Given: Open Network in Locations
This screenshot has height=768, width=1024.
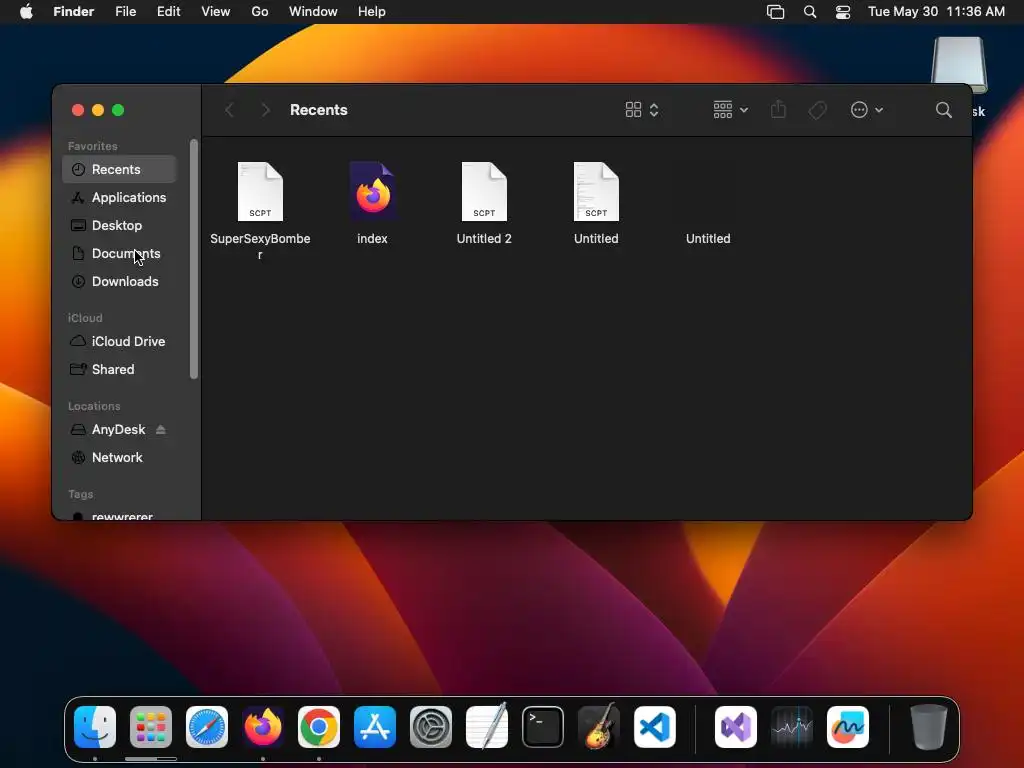Looking at the screenshot, I should [119, 458].
